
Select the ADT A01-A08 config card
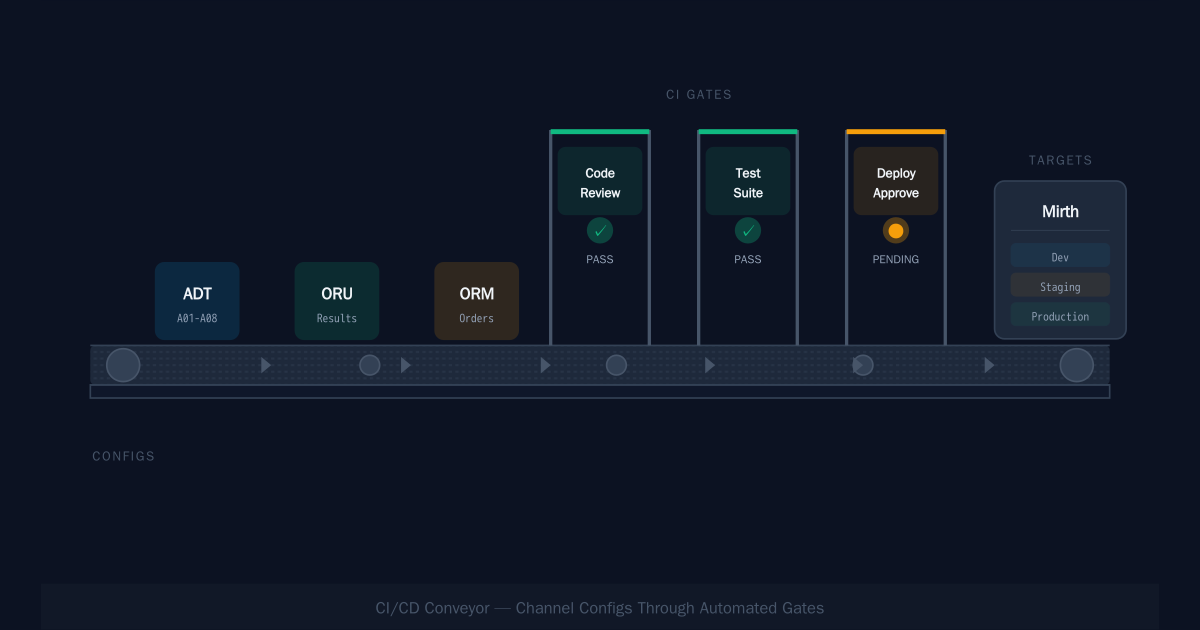(x=197, y=301)
